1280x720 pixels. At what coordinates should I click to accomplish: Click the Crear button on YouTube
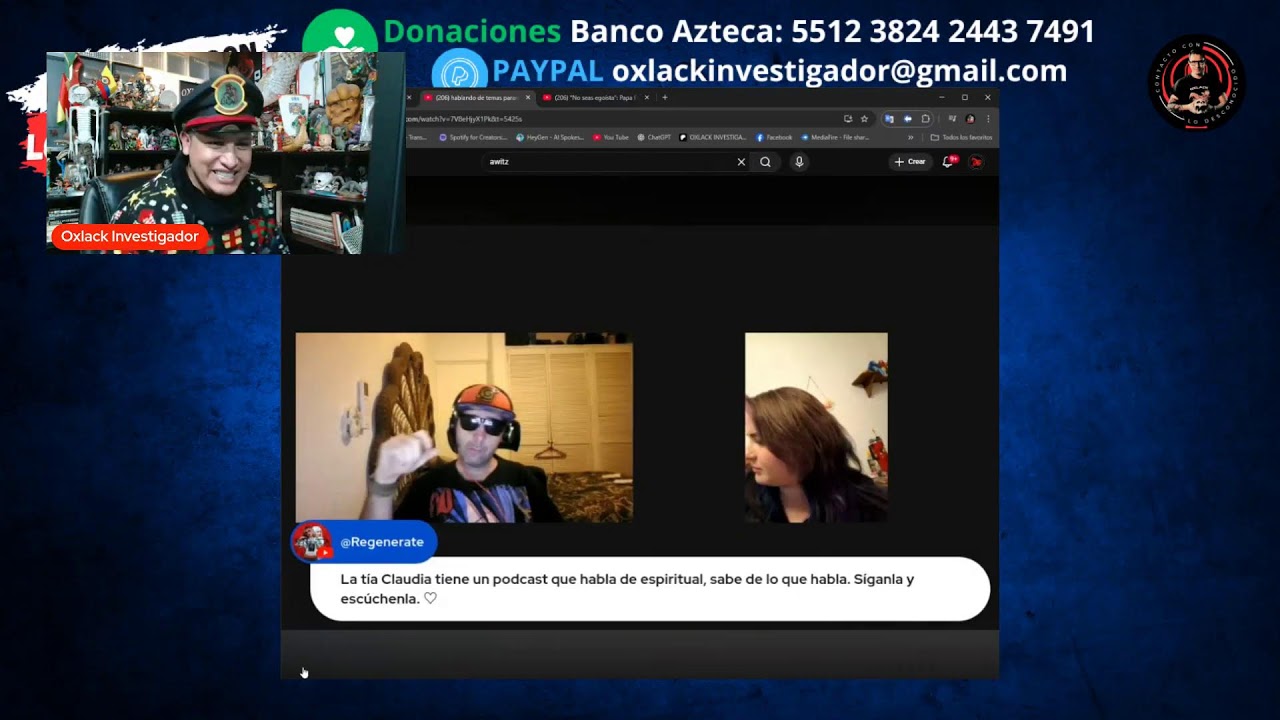910,162
